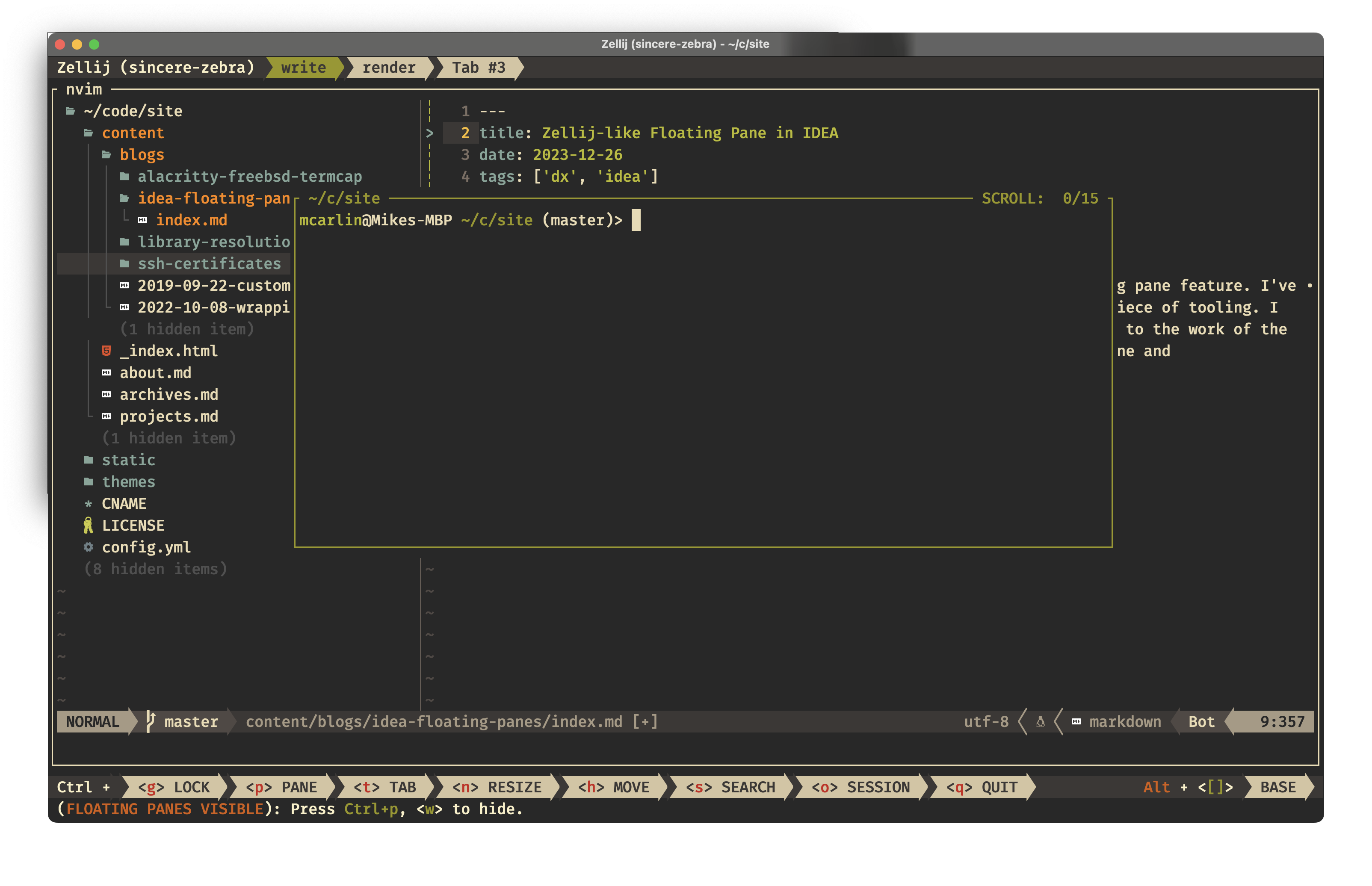Screen dimensions: 1372x886
Task: Click the <n> RESIZE mode button
Action: coord(497,787)
